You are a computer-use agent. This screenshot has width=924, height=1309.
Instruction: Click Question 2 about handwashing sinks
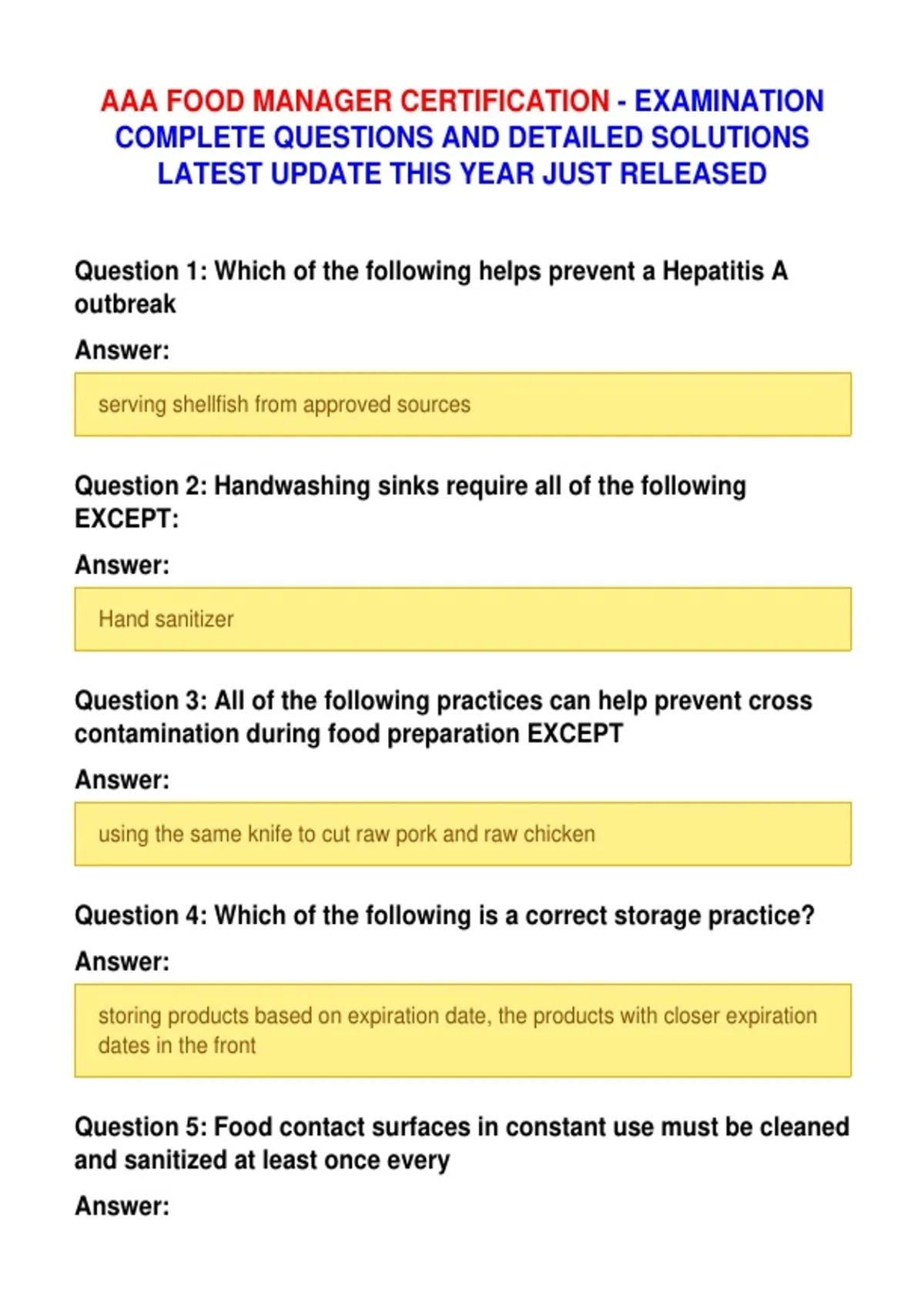point(410,502)
